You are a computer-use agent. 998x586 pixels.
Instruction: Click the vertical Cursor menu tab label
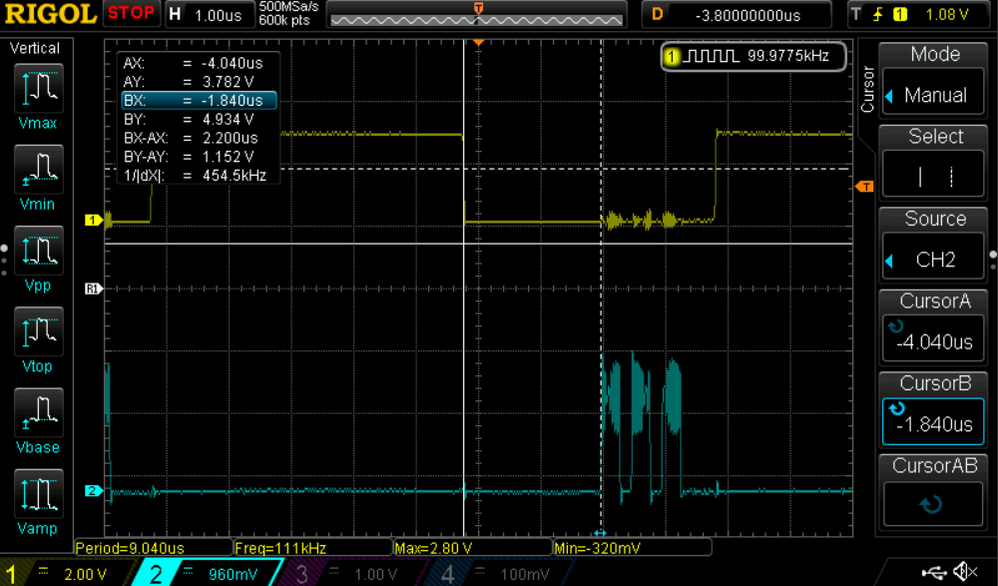(867, 89)
